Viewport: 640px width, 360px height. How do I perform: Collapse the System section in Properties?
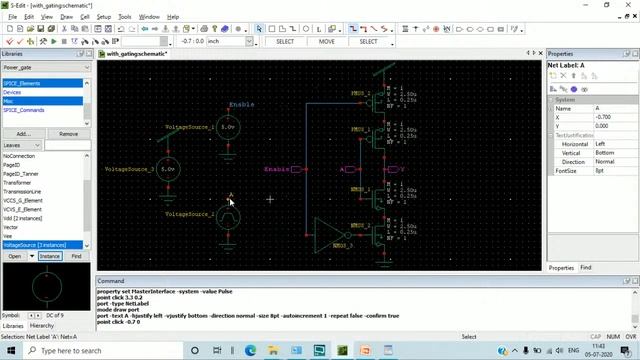(x=551, y=100)
